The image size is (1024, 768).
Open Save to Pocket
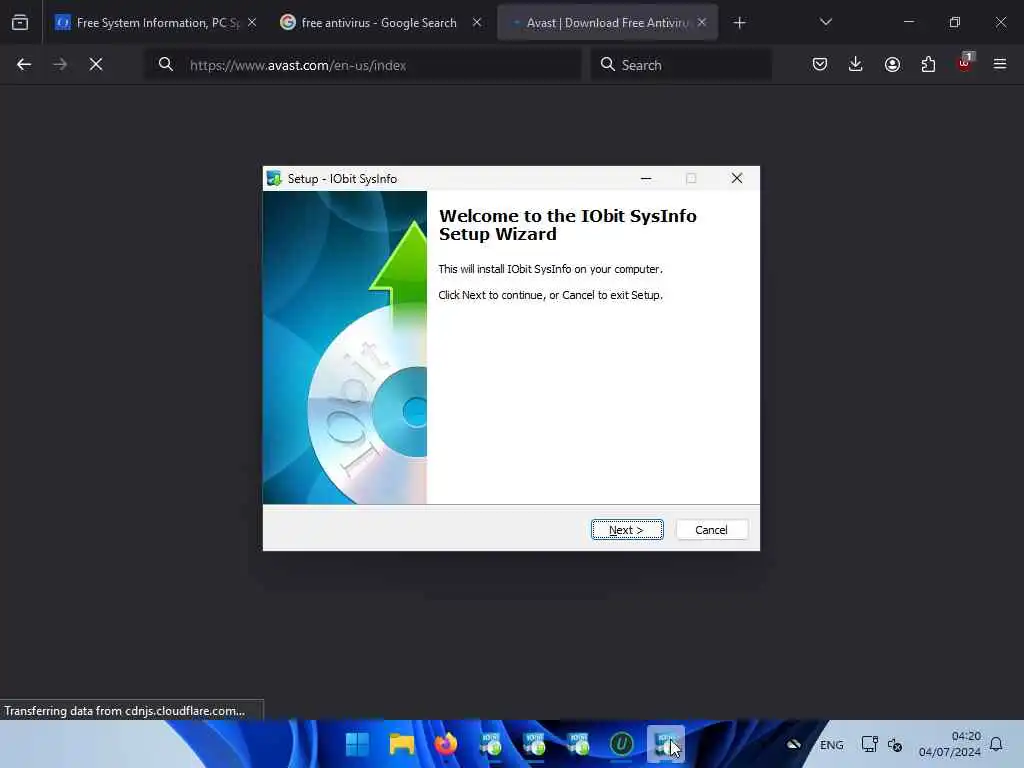point(820,64)
